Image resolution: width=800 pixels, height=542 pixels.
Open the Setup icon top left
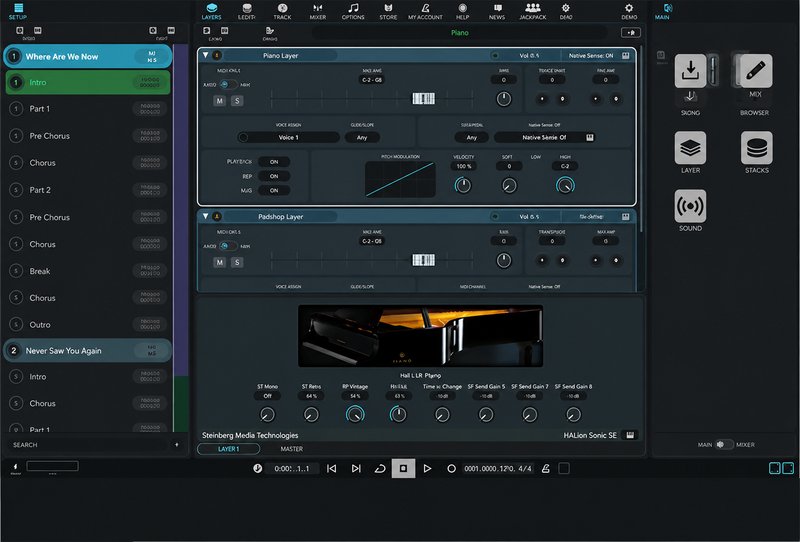coord(18,11)
